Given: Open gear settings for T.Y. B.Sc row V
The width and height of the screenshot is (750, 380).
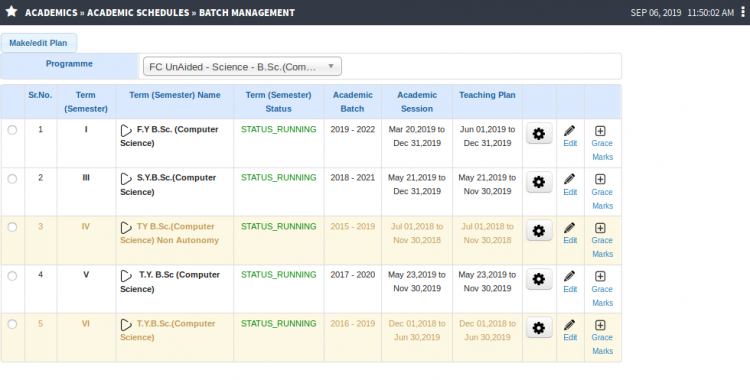Looking at the screenshot, I should (539, 279).
